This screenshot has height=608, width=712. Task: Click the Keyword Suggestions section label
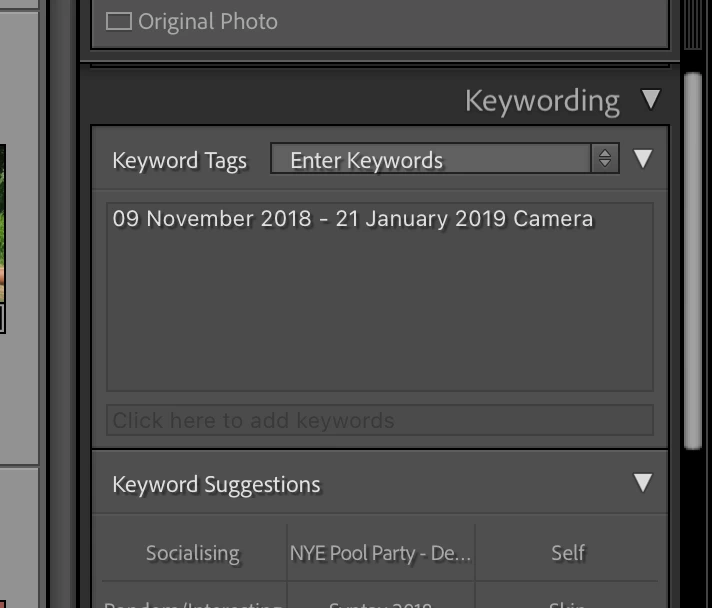tap(216, 484)
